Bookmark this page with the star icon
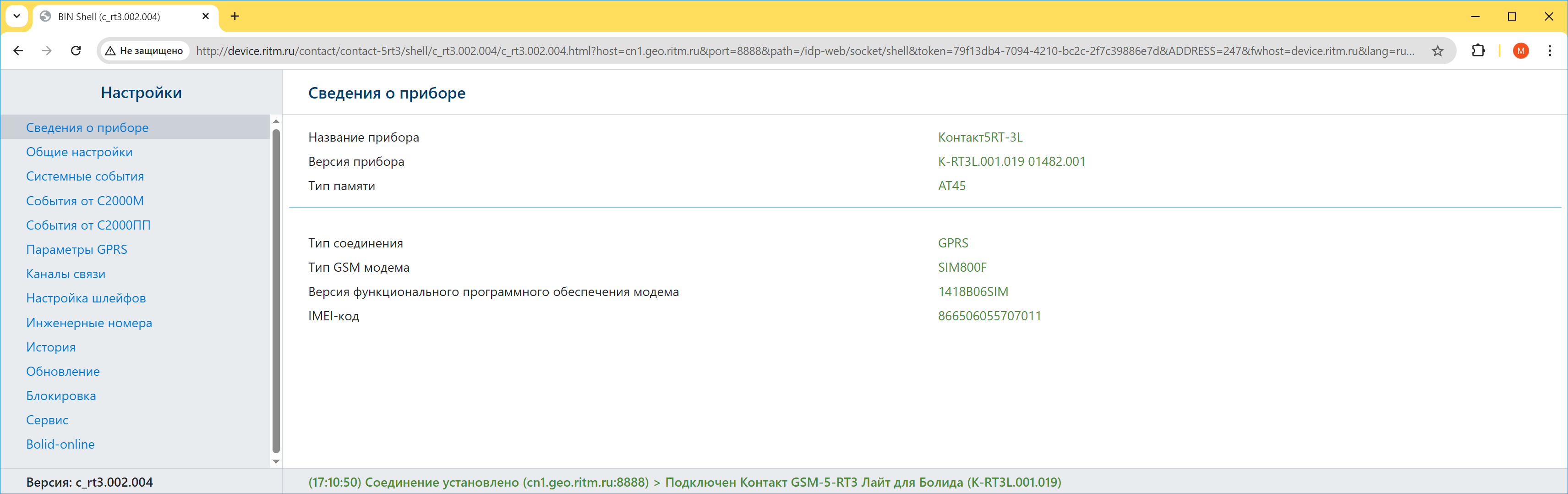The width and height of the screenshot is (1568, 494). tap(1438, 50)
